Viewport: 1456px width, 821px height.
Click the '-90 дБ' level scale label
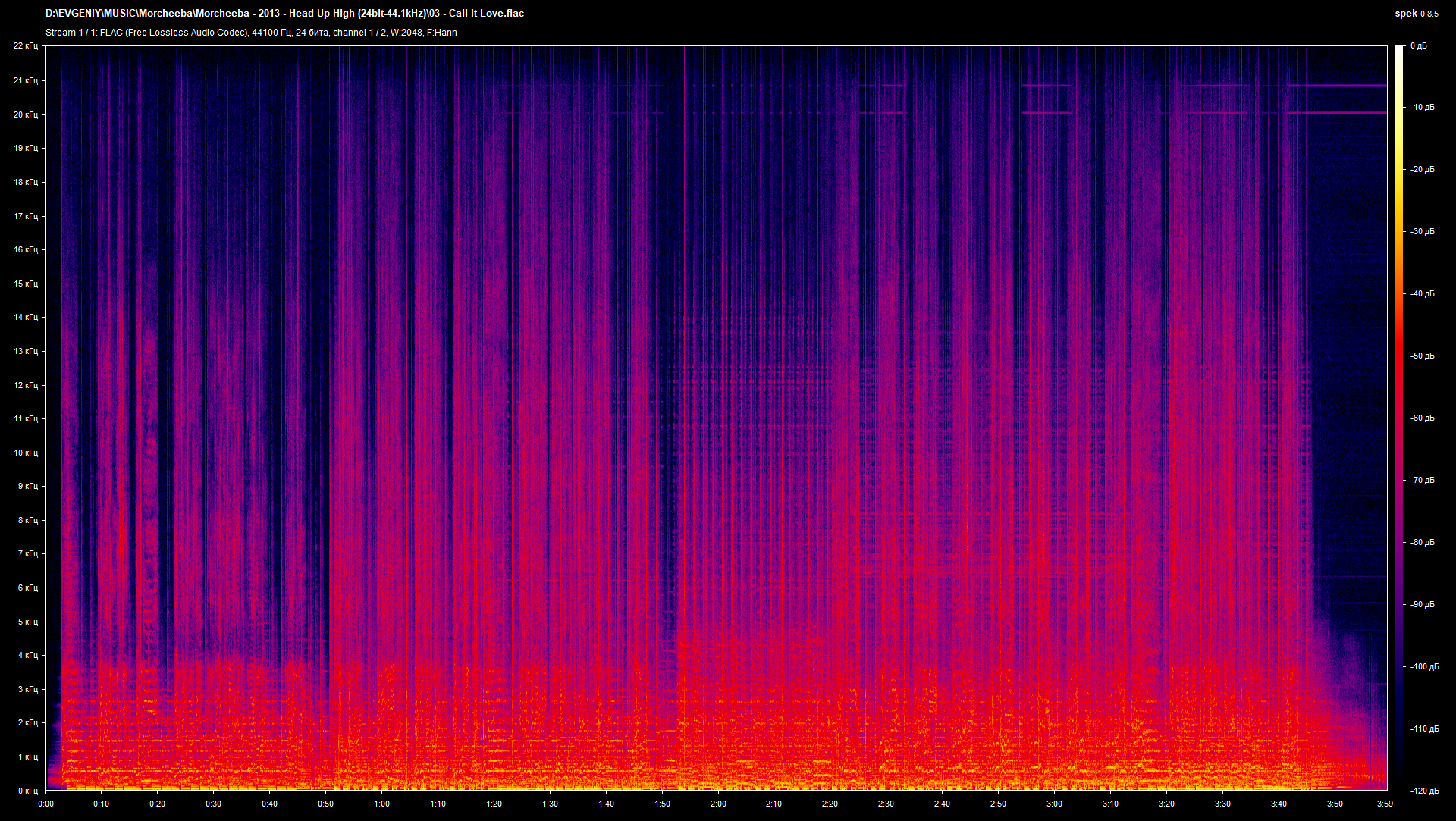pos(1423,605)
